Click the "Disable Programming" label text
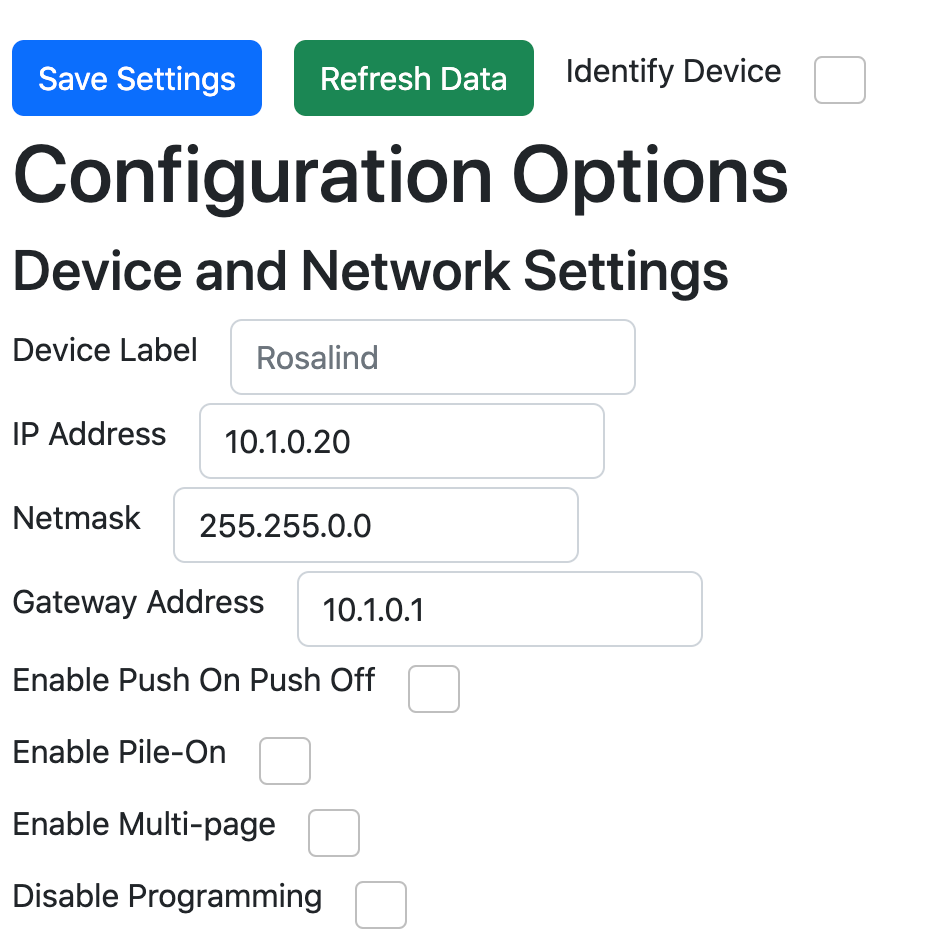 point(167,897)
